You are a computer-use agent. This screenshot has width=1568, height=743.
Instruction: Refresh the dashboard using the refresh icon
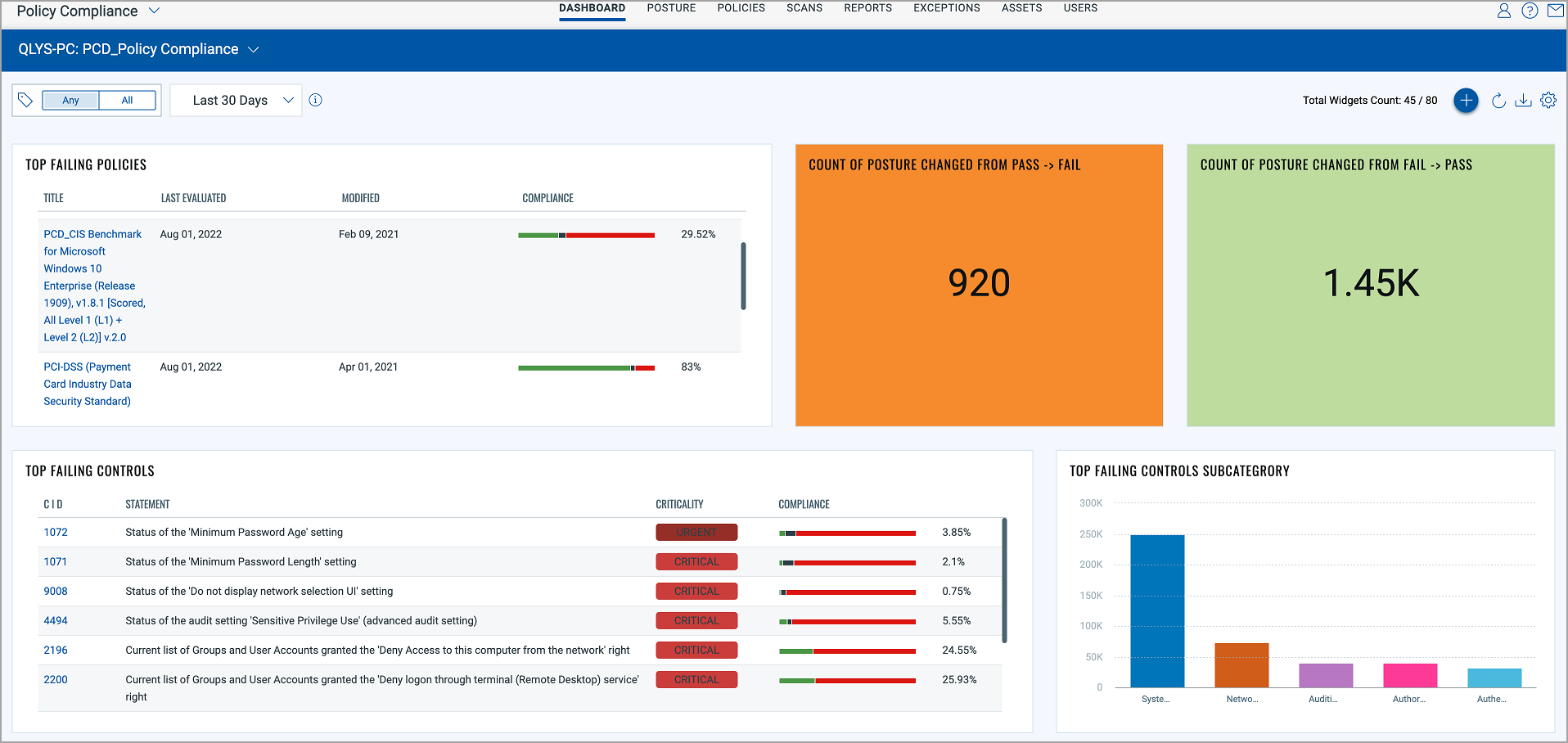pos(1498,100)
